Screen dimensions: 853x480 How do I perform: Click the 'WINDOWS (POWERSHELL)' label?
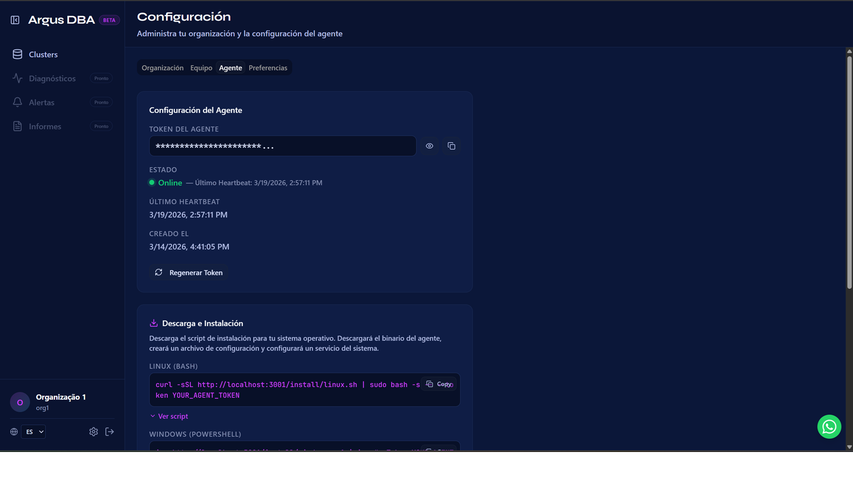point(195,434)
